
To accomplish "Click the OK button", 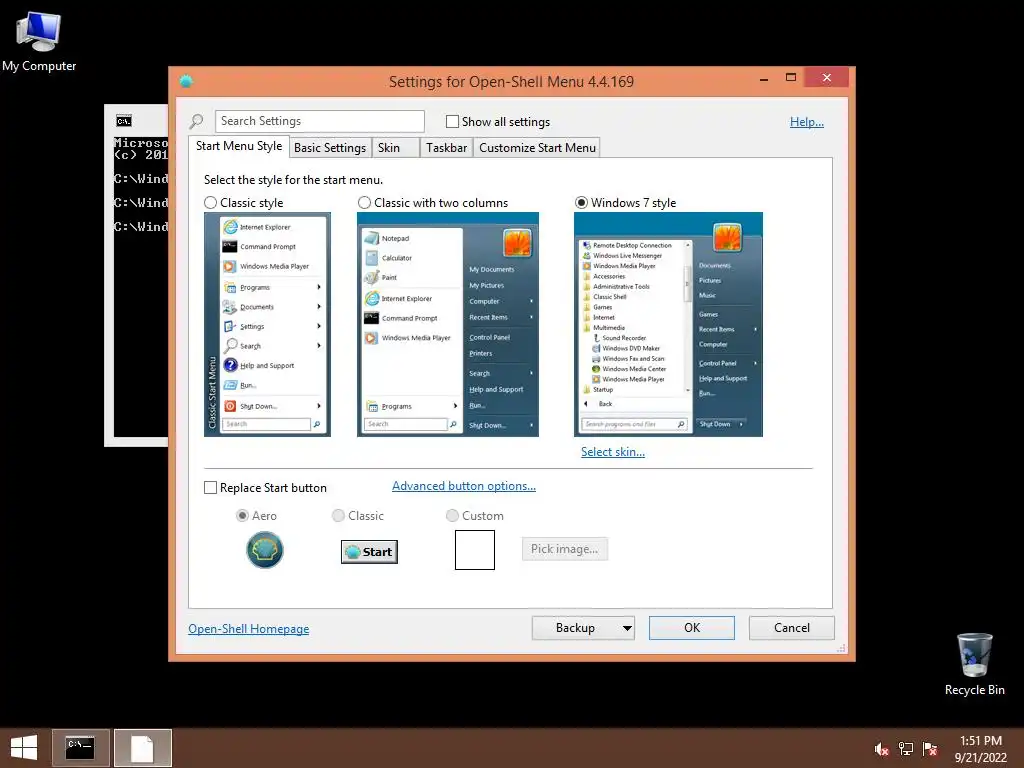I will [x=692, y=628].
